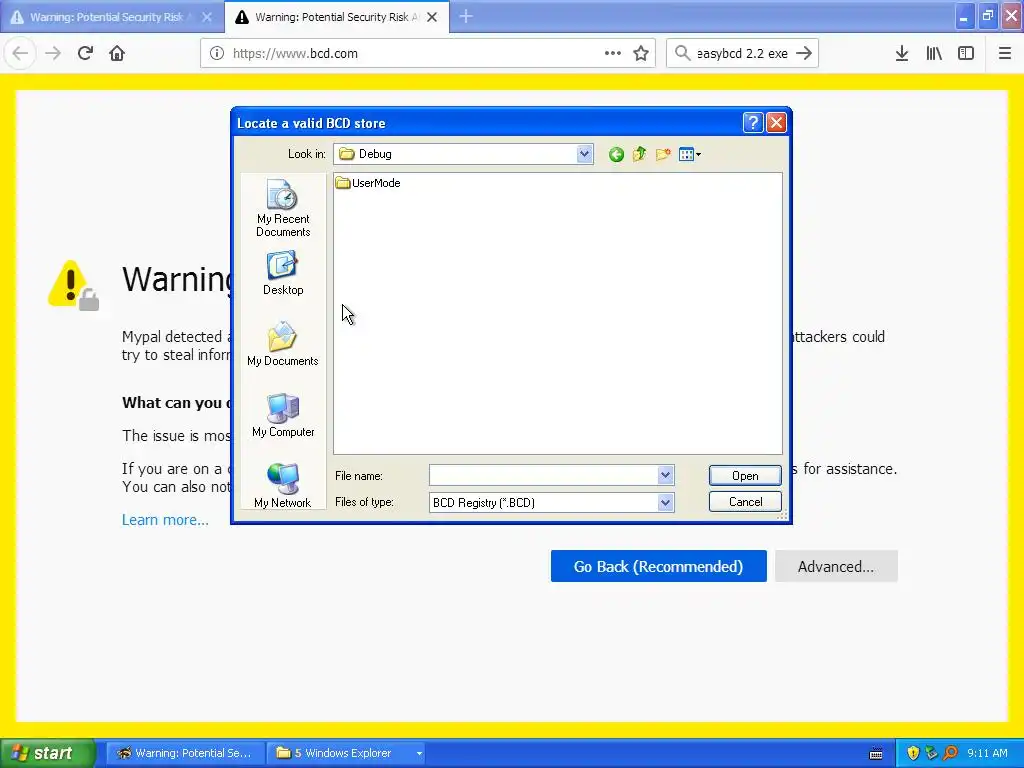Select the UserMode folder

(x=368, y=183)
